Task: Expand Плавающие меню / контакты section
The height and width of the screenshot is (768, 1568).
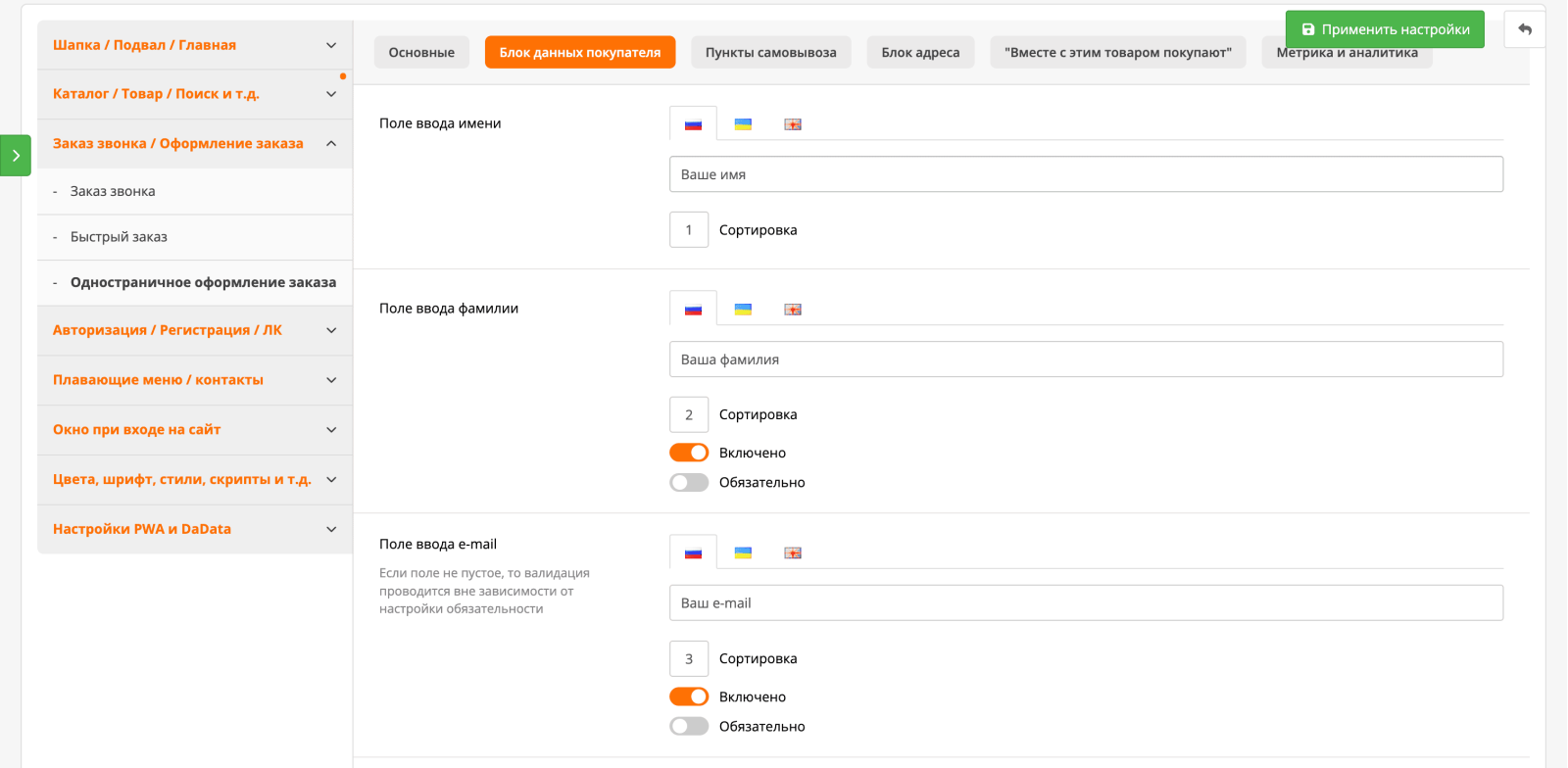Action: point(195,380)
